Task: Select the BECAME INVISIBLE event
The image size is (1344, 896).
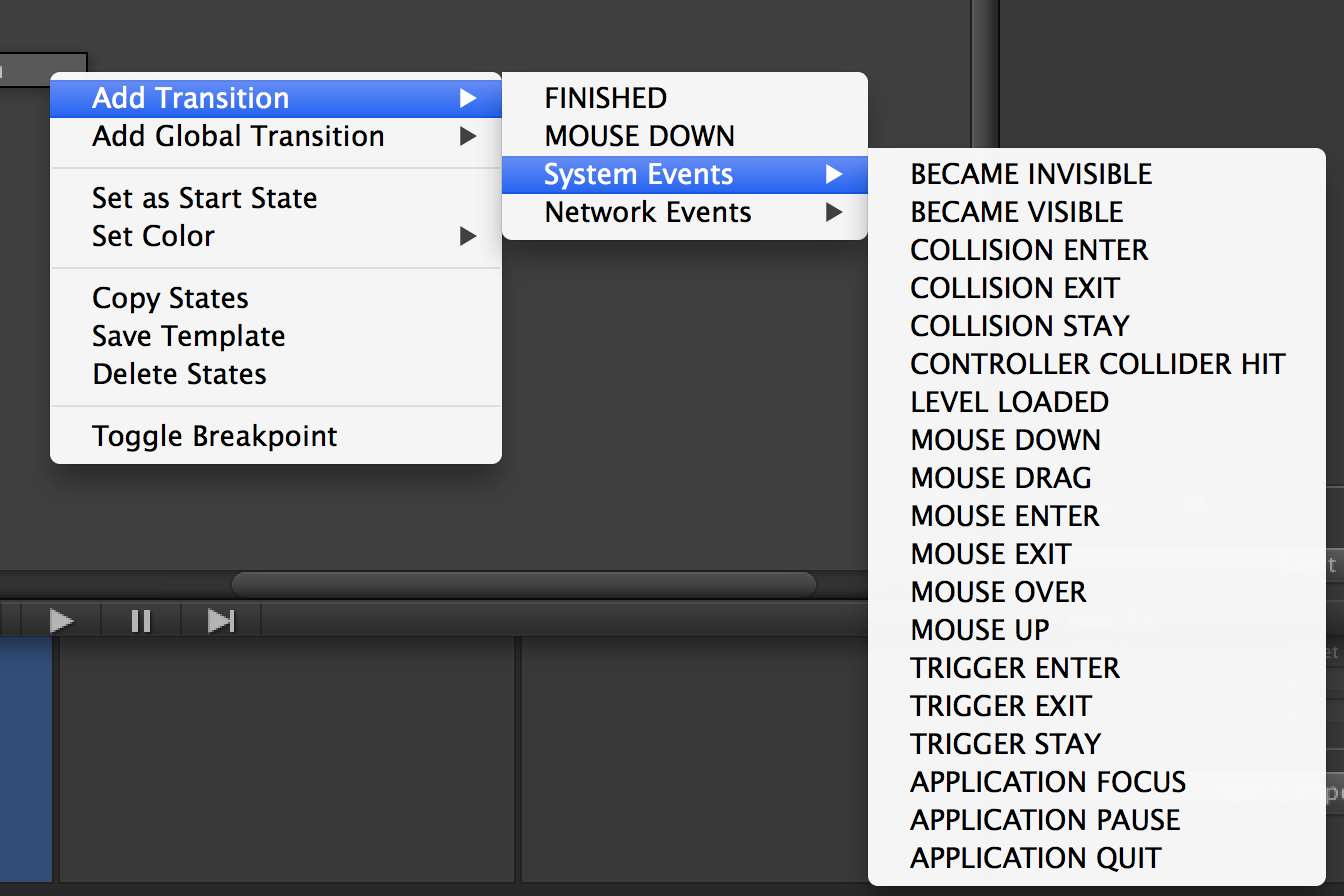Action: click(x=1031, y=174)
